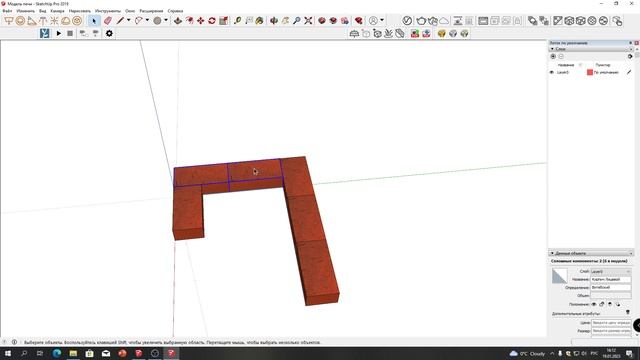Activate the Orbit camera tool

tap(274, 20)
